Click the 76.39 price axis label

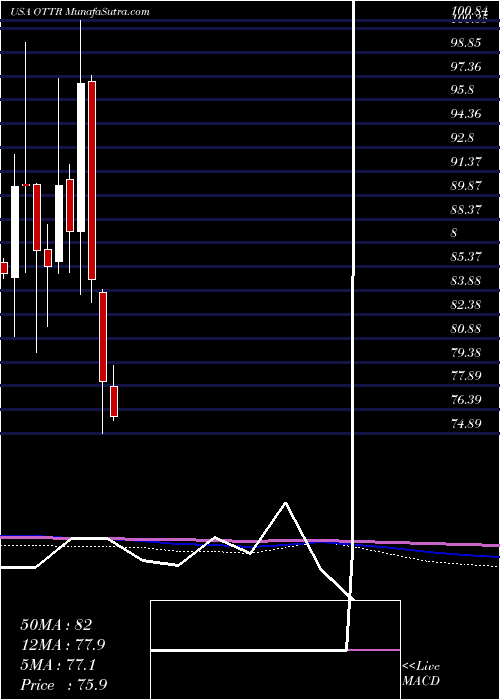(466, 399)
